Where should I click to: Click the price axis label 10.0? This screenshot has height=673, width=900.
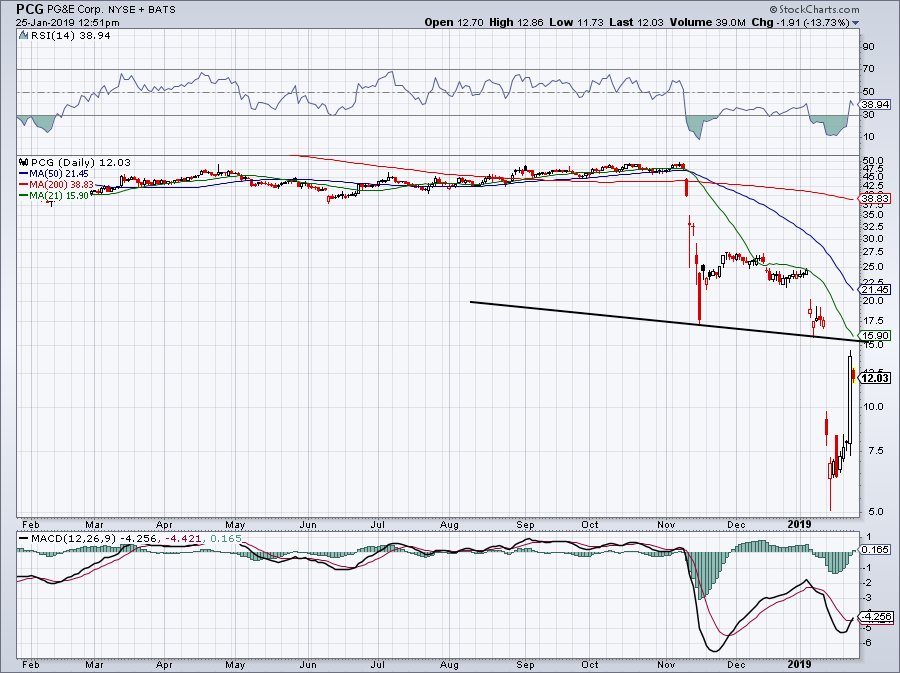pyautogui.click(x=872, y=407)
